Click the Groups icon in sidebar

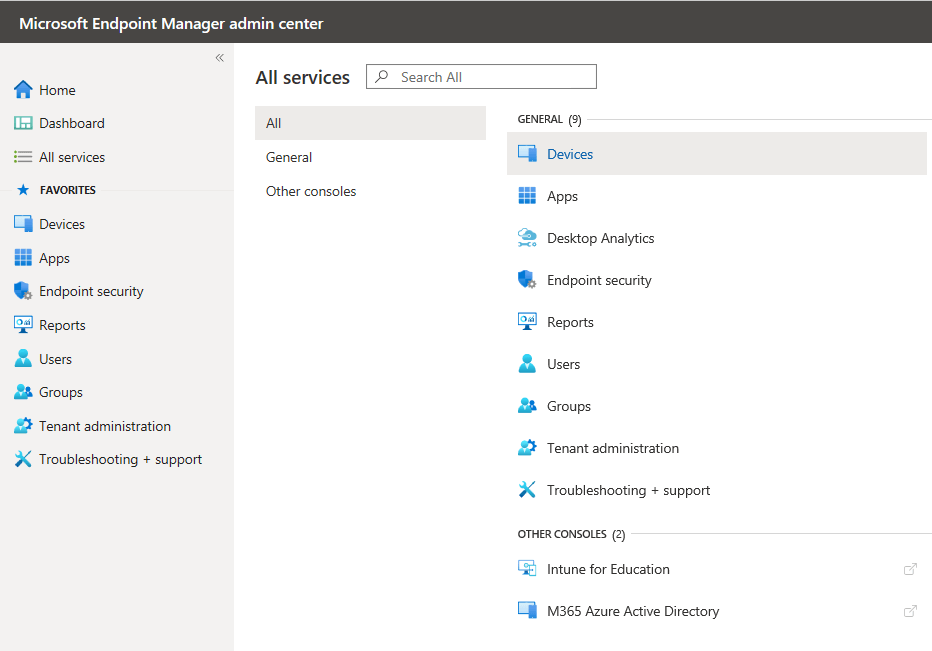click(23, 392)
